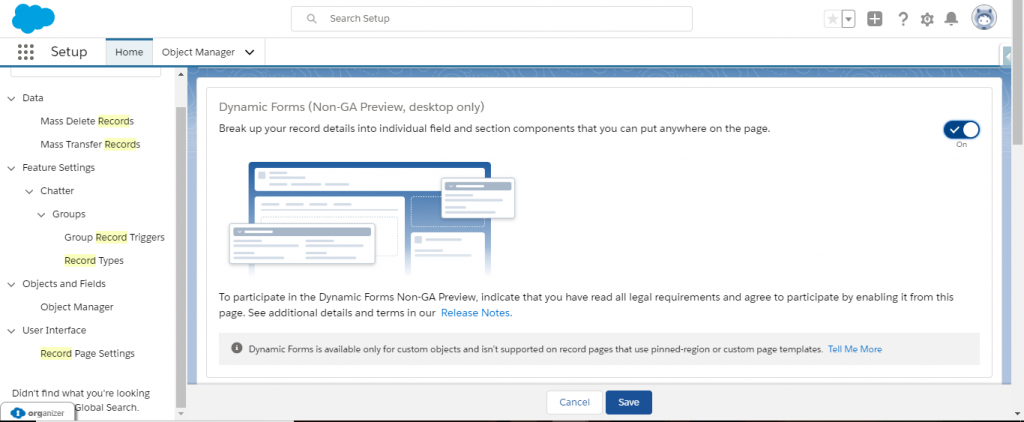
Task: Open the Release Notes link
Action: (x=477, y=313)
